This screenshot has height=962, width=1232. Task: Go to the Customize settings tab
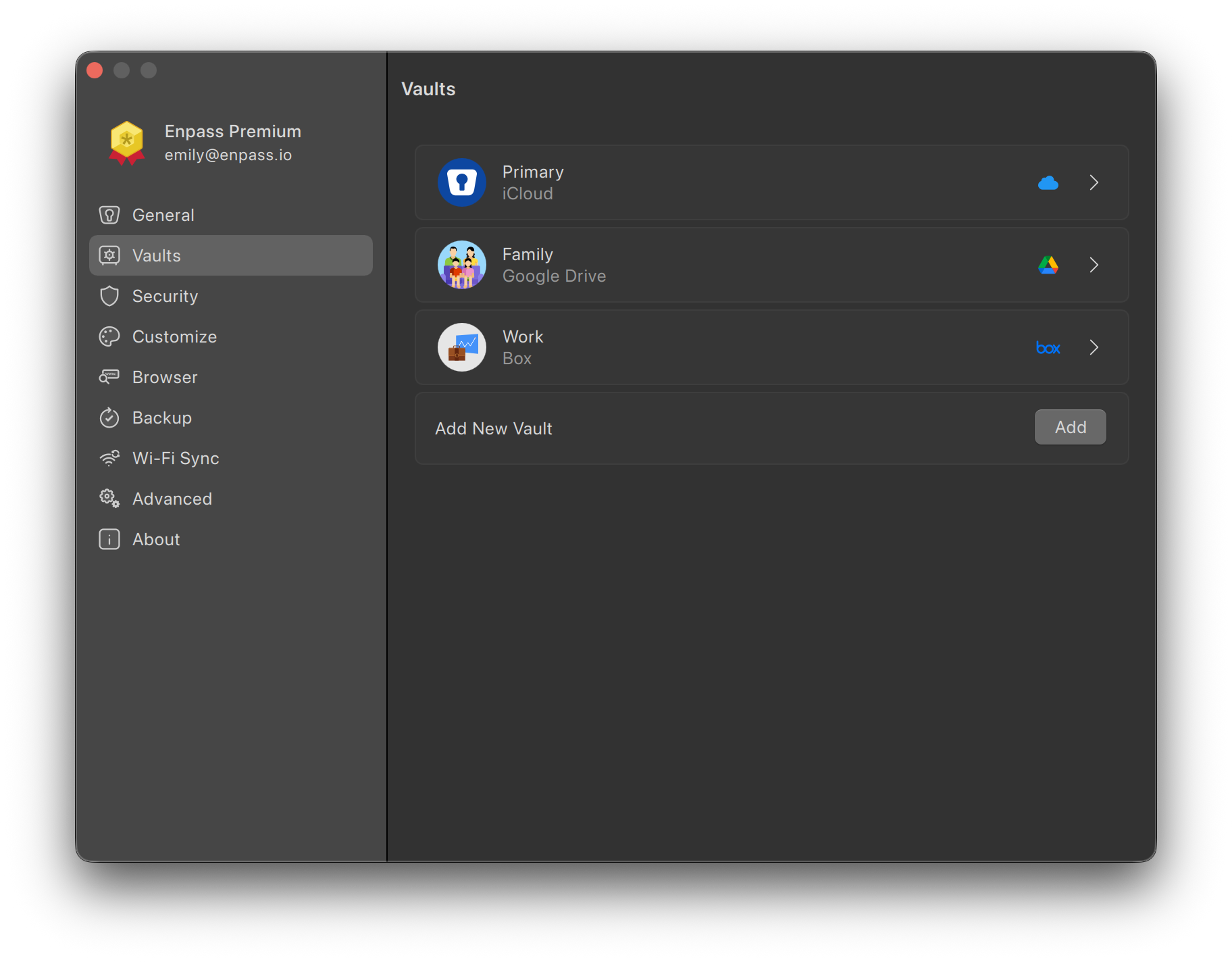coord(231,336)
